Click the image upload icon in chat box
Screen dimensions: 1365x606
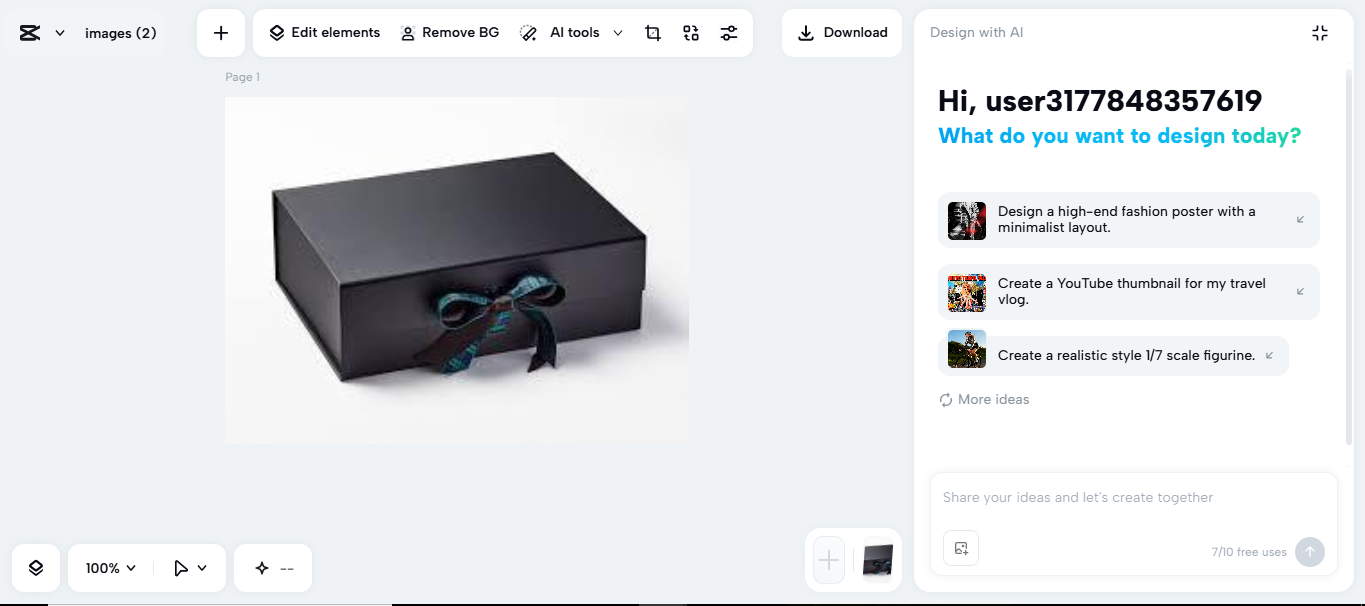click(960, 548)
